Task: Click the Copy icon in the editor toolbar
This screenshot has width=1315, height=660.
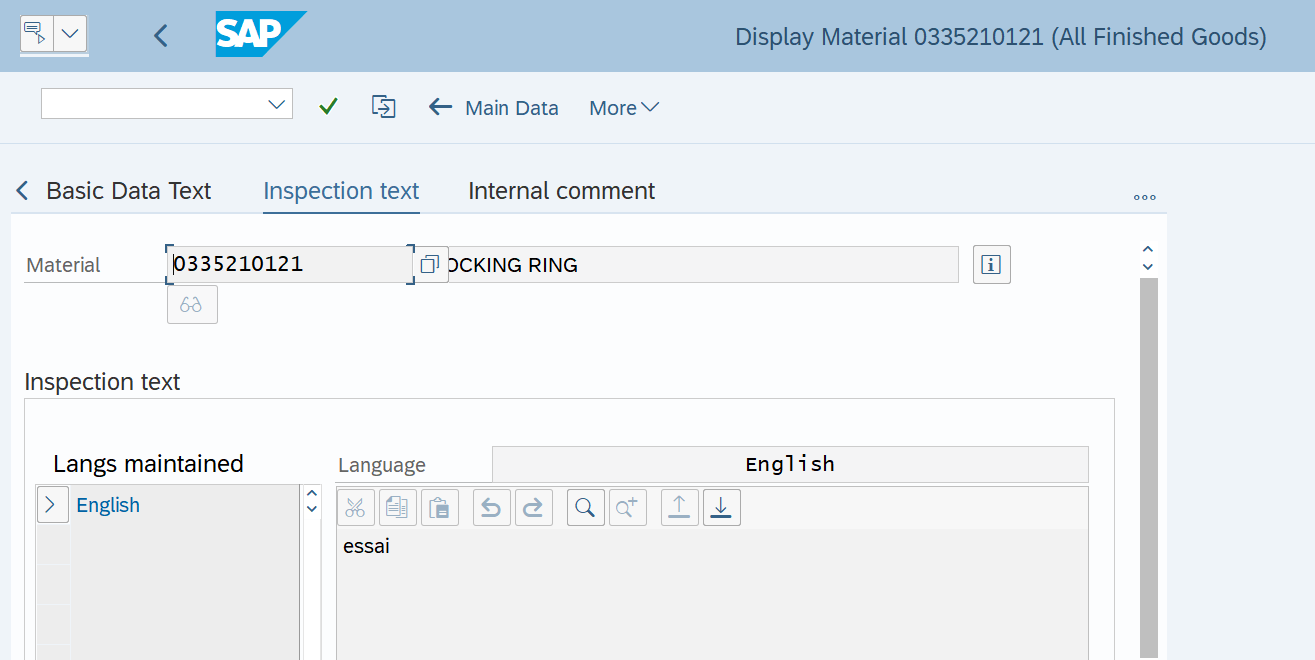Action: pyautogui.click(x=397, y=507)
